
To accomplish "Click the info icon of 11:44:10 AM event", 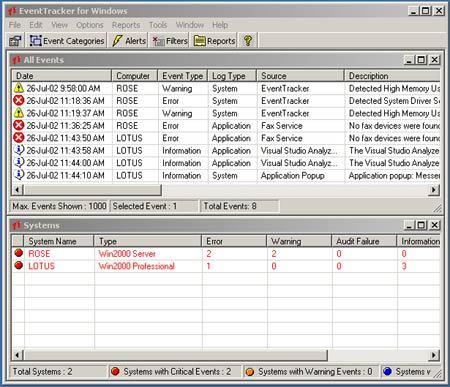I will [19, 175].
